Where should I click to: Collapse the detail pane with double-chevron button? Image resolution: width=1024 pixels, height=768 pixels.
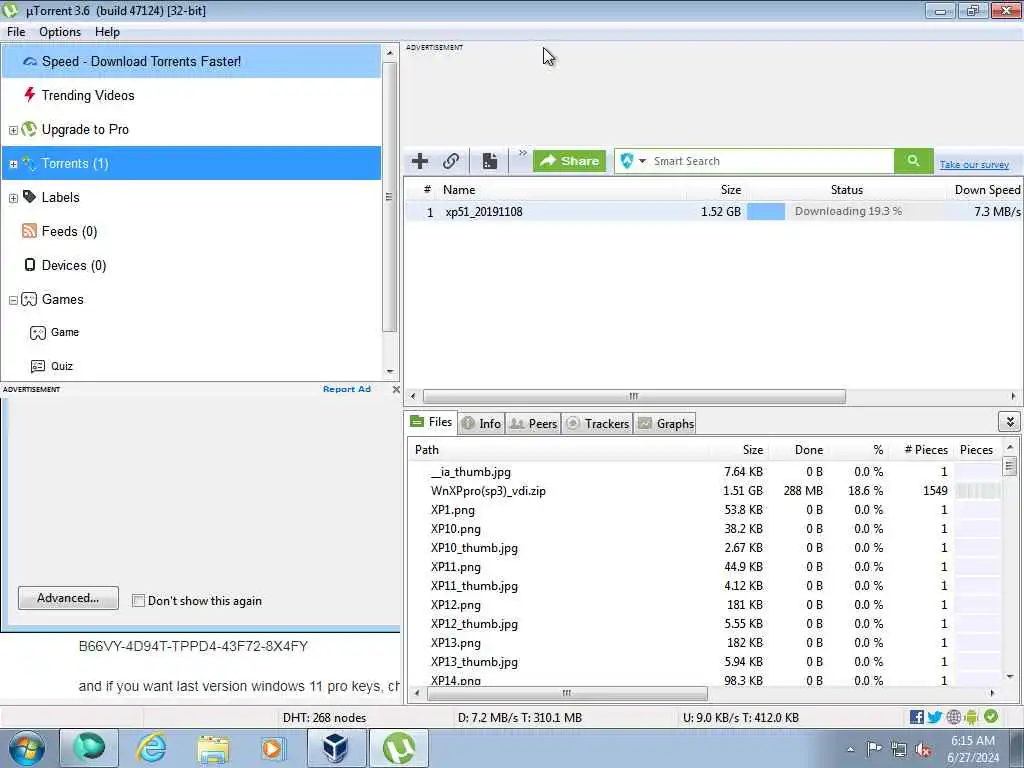tap(1010, 422)
